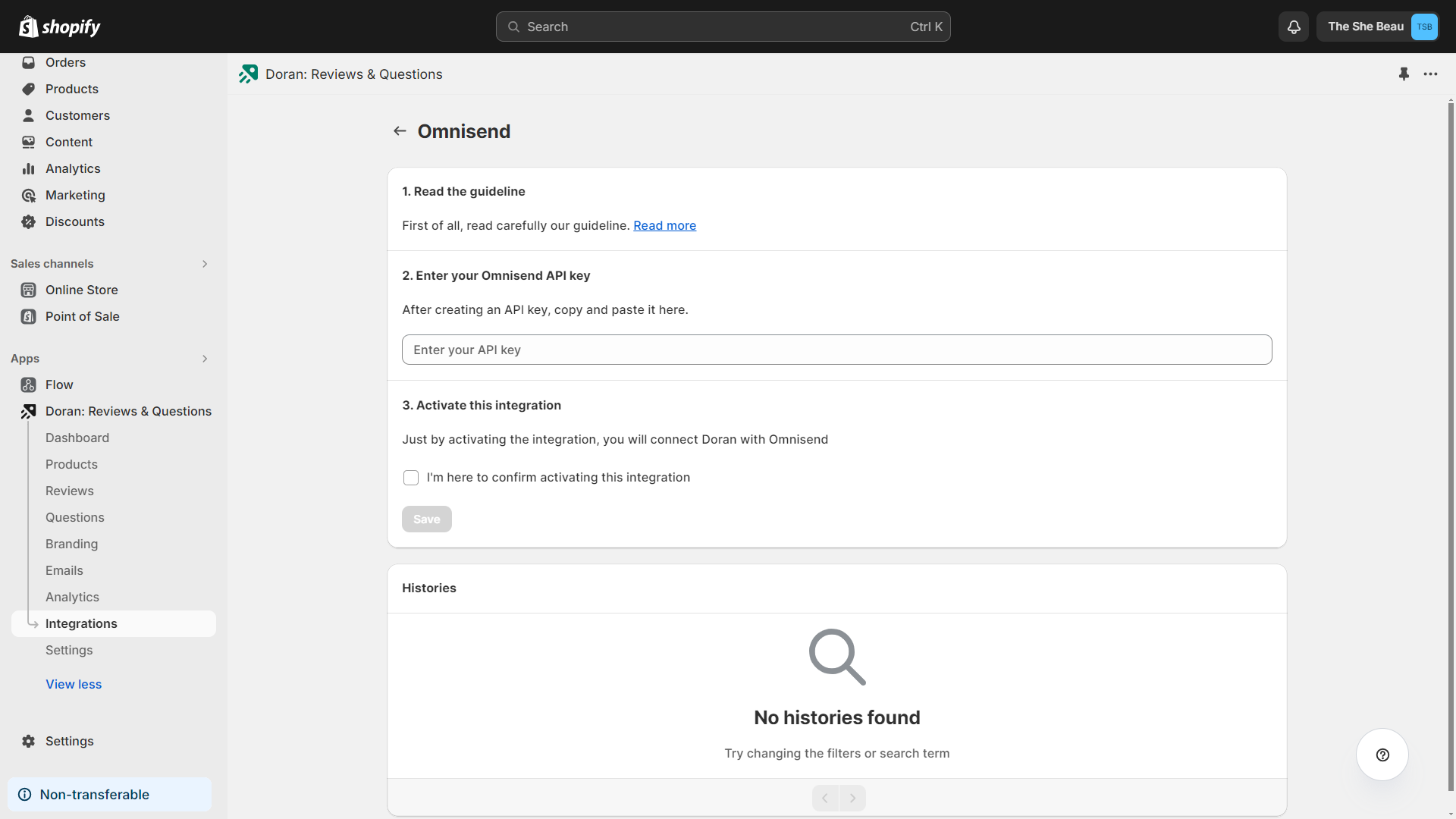Click the Read more guideline link
Image resolution: width=1456 pixels, height=819 pixels.
(664, 225)
